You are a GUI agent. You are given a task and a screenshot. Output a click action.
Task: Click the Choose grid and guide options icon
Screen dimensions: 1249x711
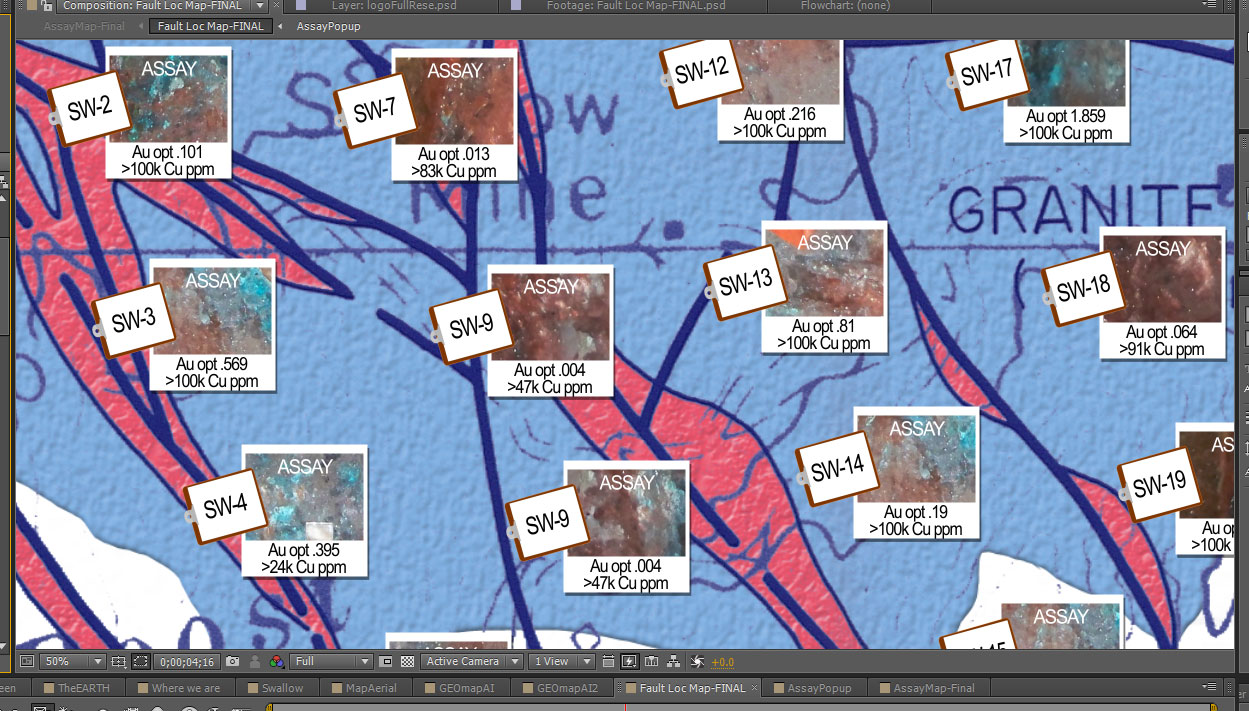(119, 661)
